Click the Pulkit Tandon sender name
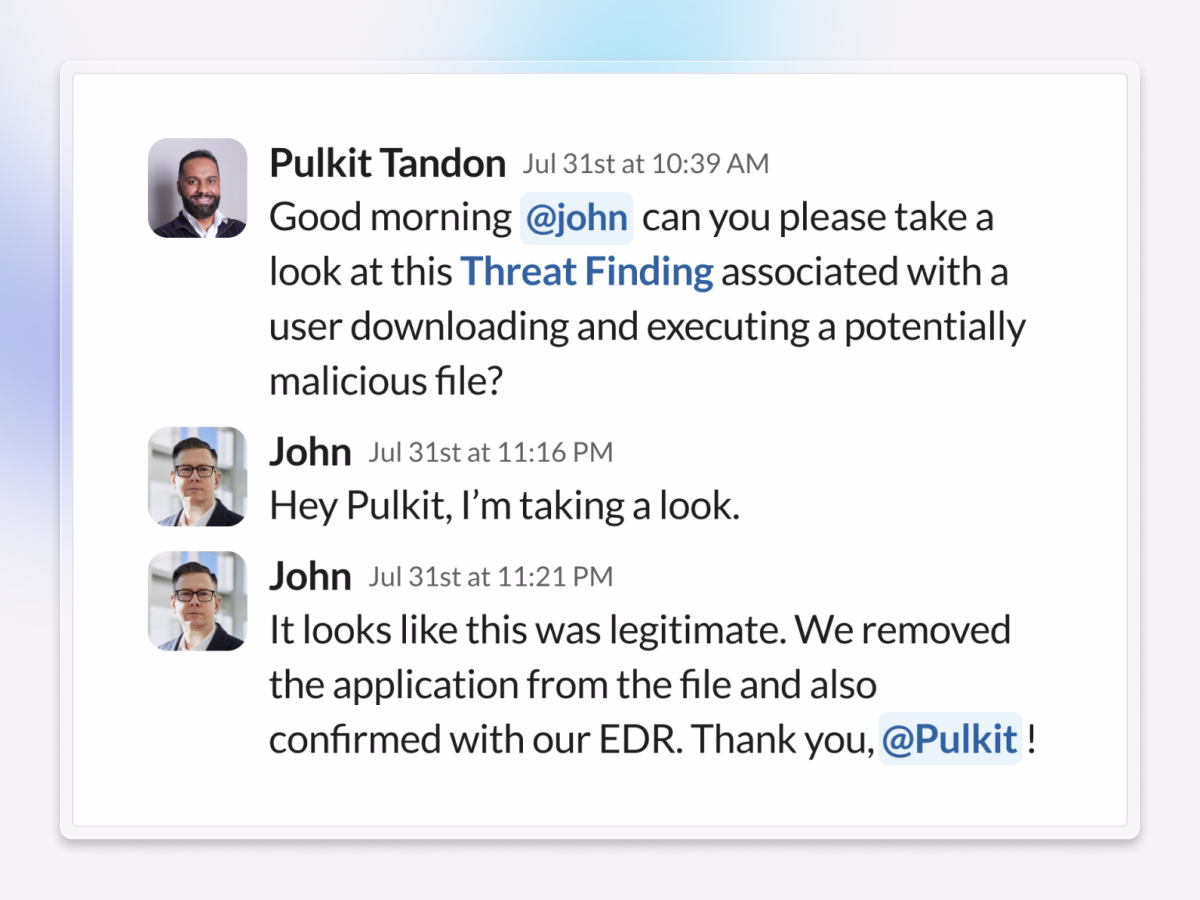The image size is (1200, 900). pos(387,163)
